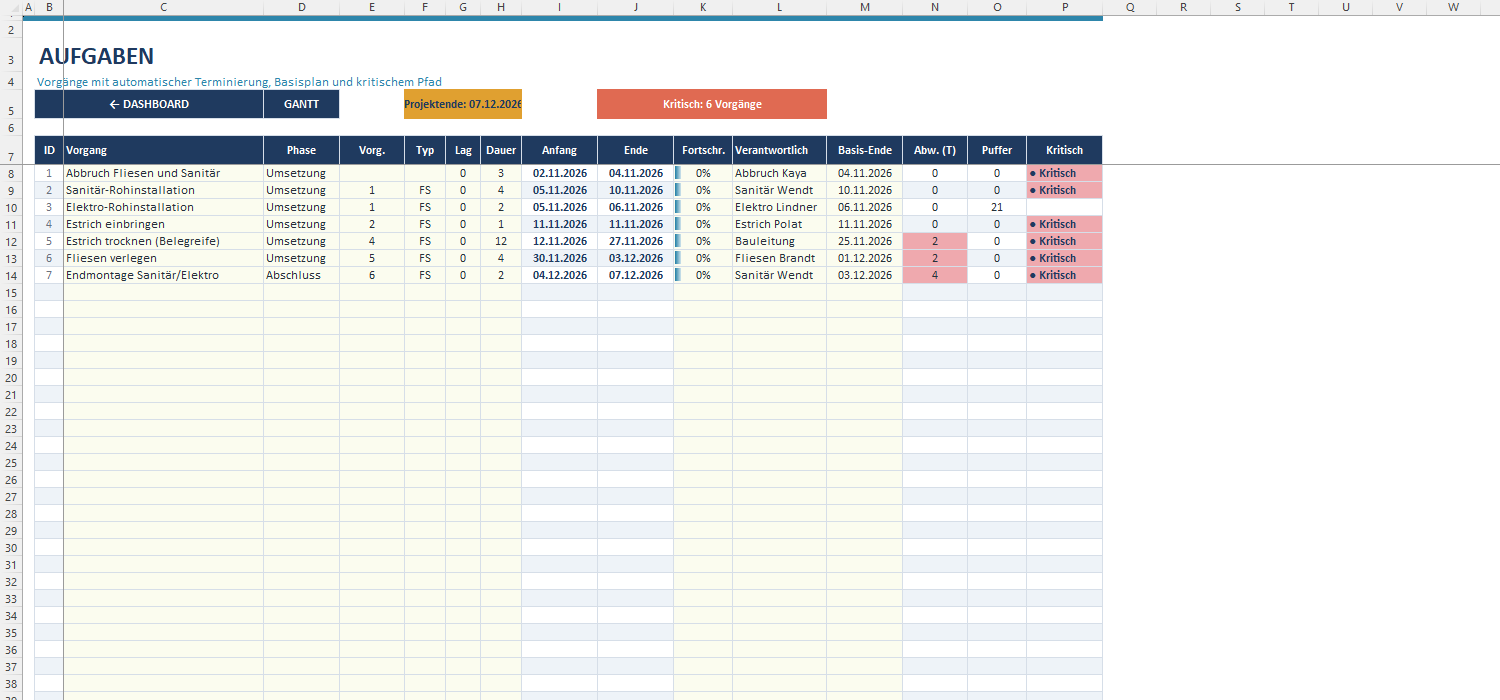
Task: Select the progress bar for Elektro-Rohinstallation
Action: pyautogui.click(x=703, y=207)
